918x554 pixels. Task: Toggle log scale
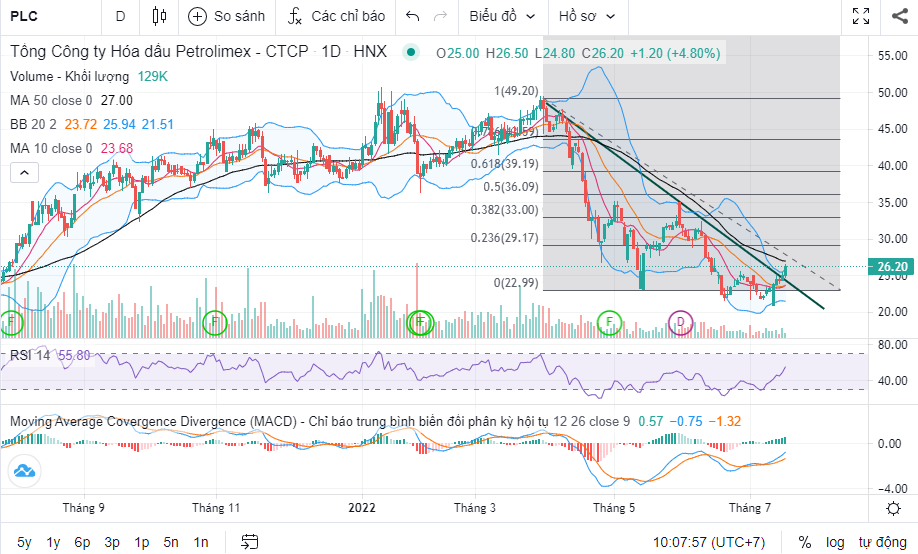pos(835,542)
